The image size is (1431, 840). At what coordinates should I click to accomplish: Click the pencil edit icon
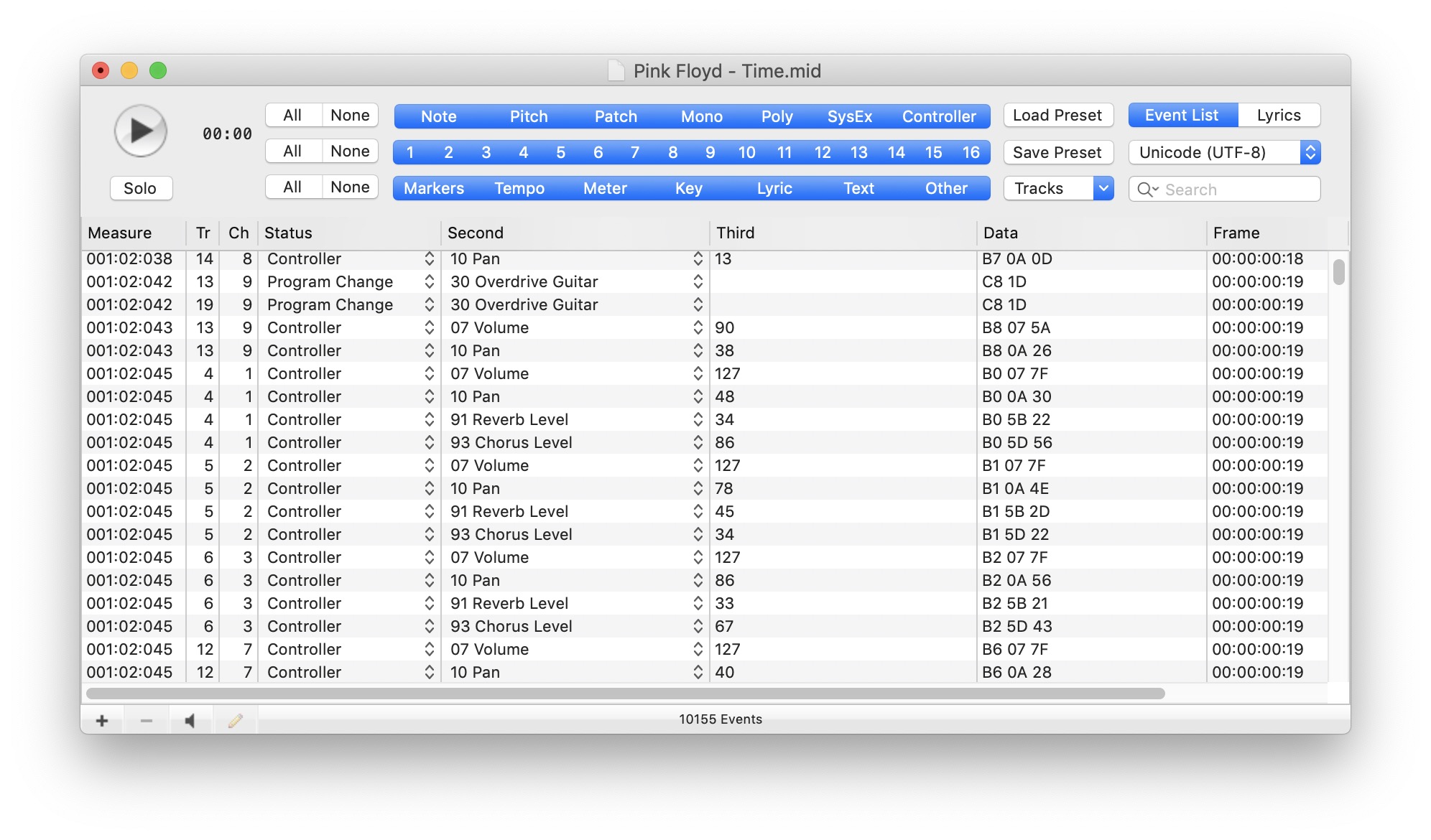pos(235,720)
